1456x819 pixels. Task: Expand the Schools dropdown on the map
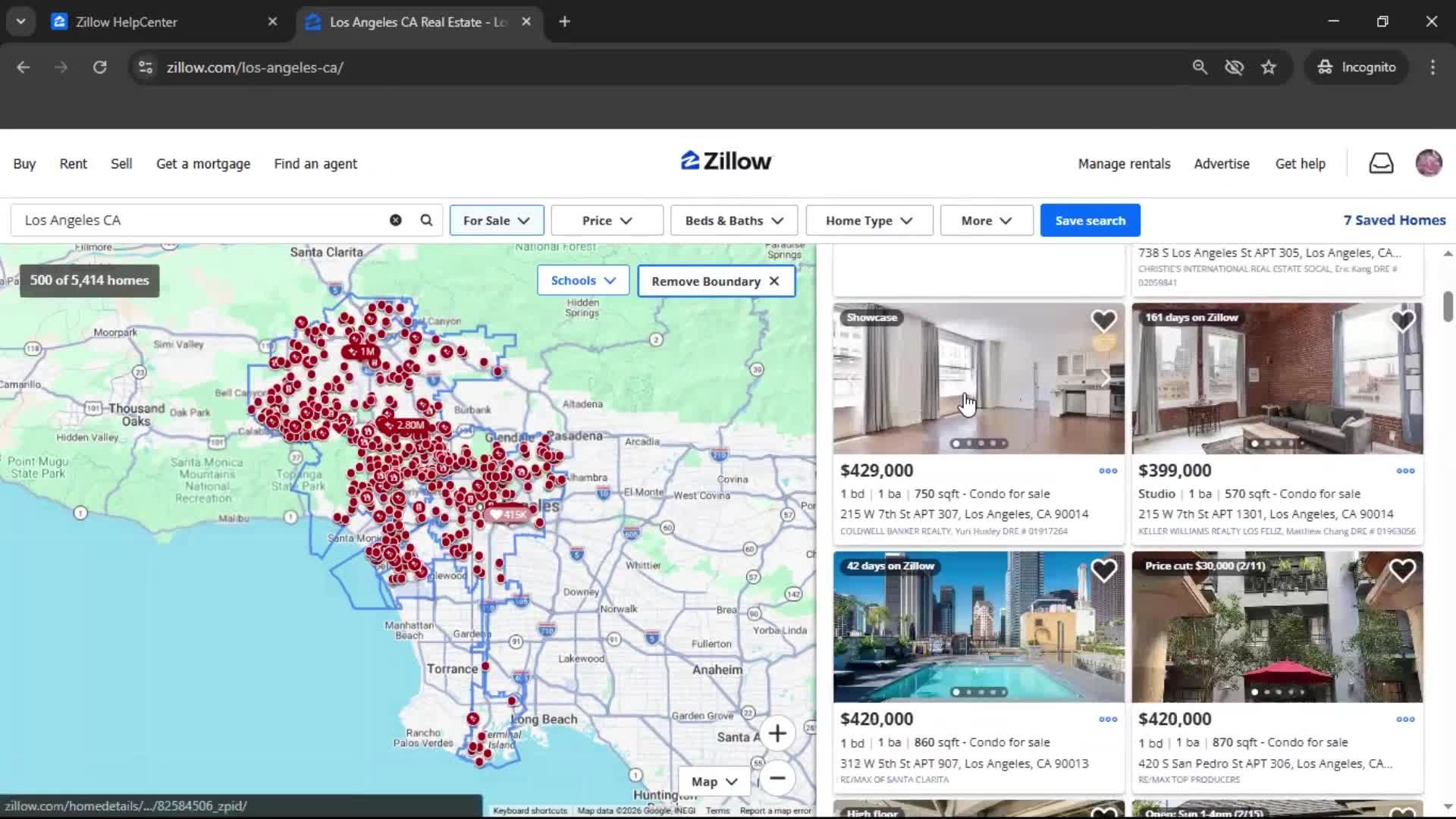coord(582,280)
